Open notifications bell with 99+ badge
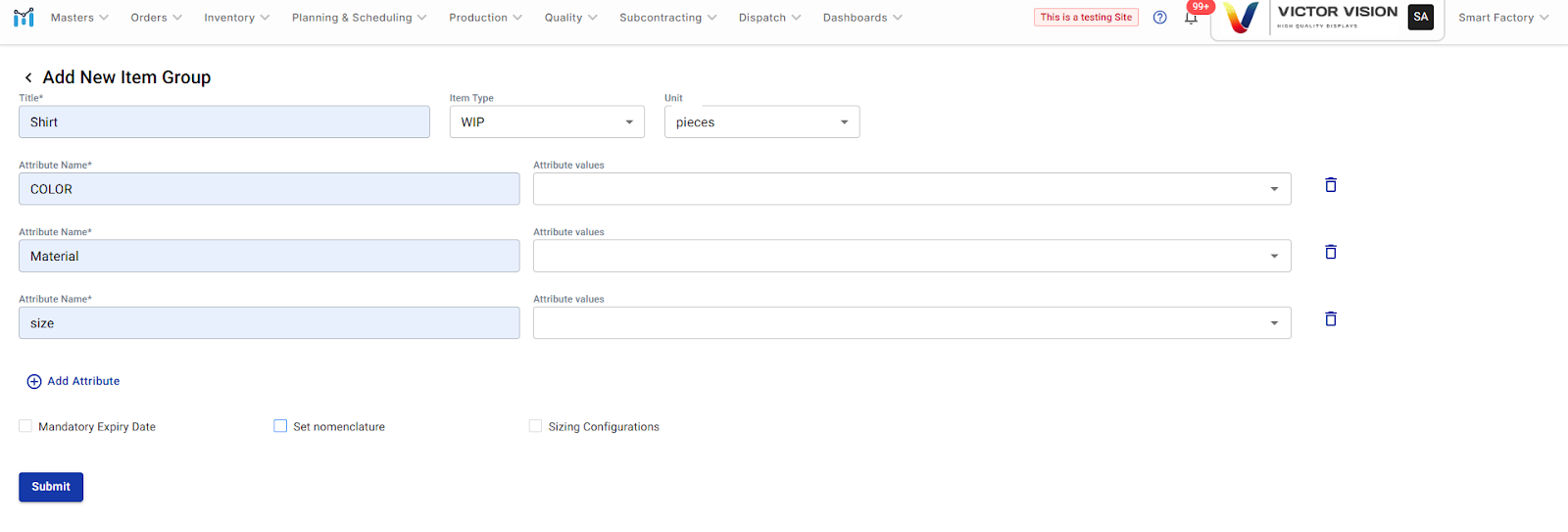Screen dimensions: 1568x532 1191,18
